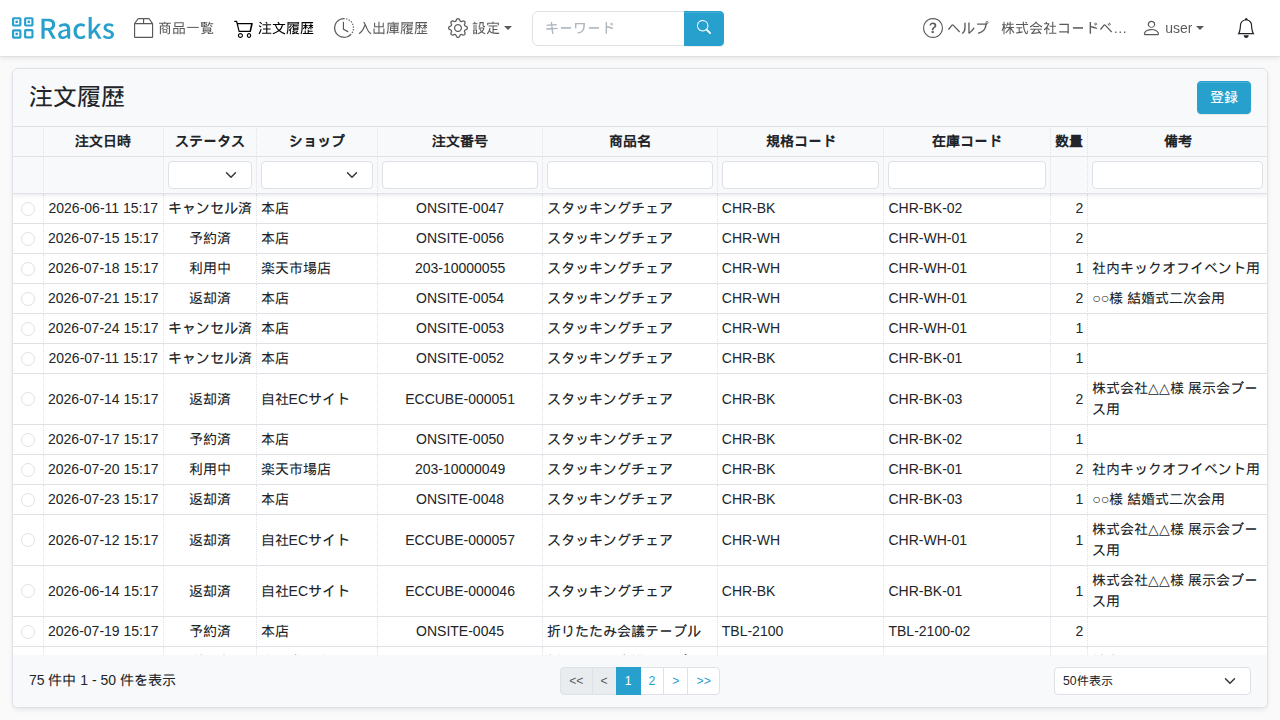Viewport: 1280px width, 720px height.
Task: Open the ショップ filter dropdown
Action: [x=317, y=175]
